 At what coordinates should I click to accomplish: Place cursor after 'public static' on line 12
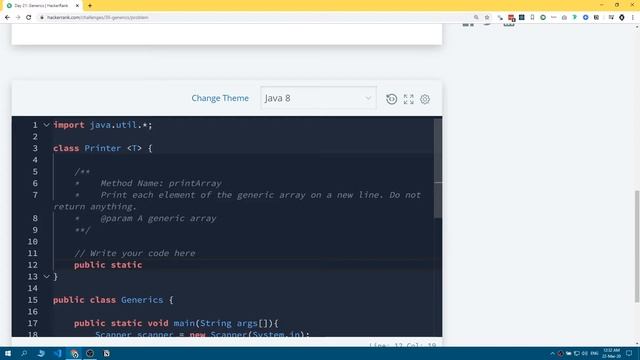(x=143, y=265)
